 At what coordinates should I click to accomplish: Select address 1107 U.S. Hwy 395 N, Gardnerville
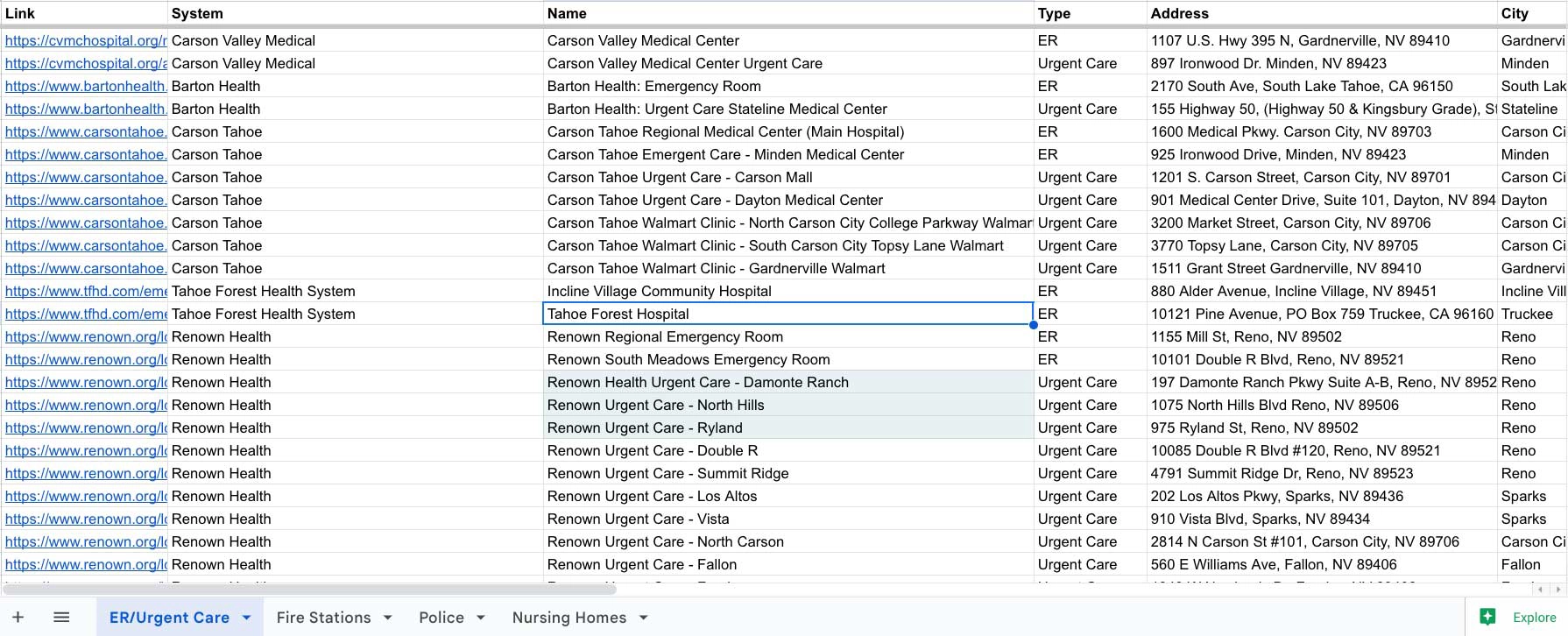pyautogui.click(x=1323, y=40)
